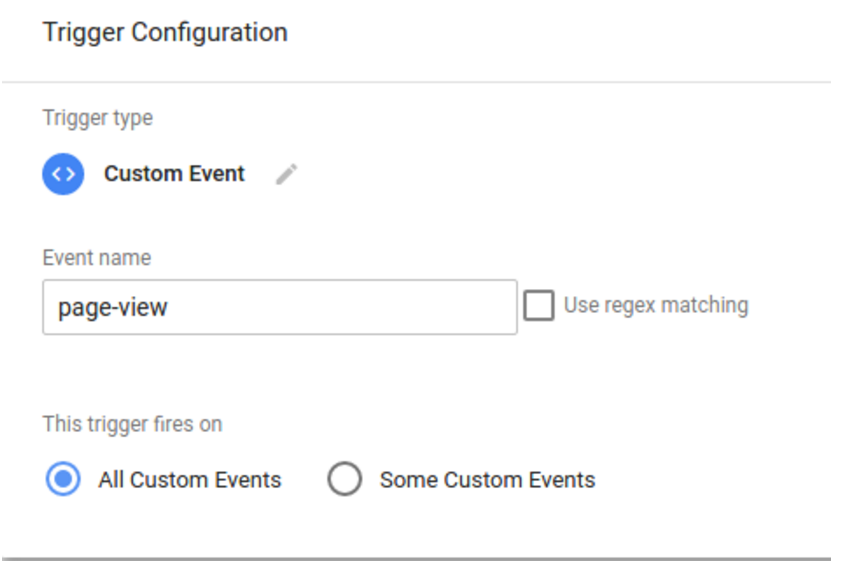Click the 'Trigger type' label

tap(97, 118)
